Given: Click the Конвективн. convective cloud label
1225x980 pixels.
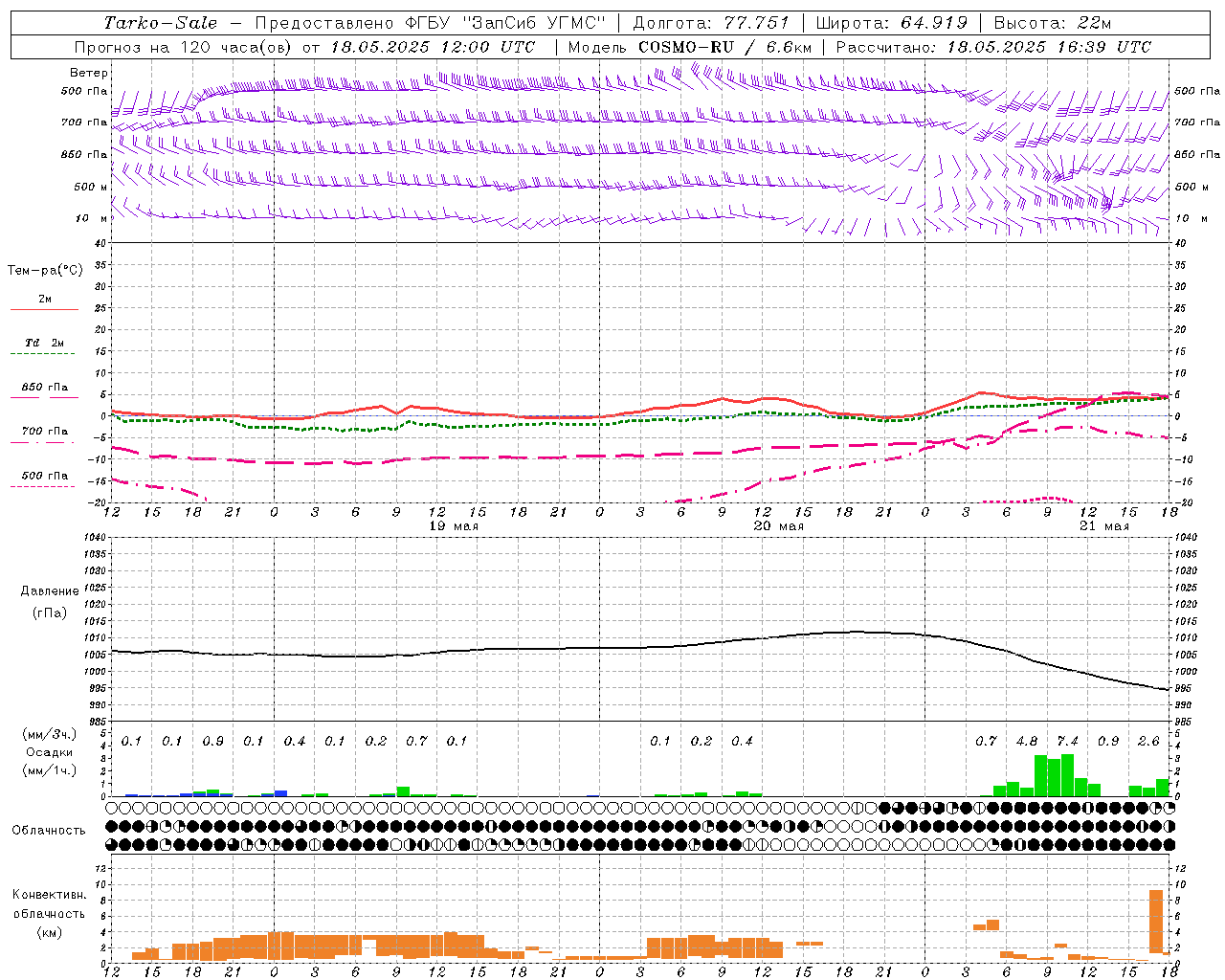Looking at the screenshot, I should (x=49, y=895).
